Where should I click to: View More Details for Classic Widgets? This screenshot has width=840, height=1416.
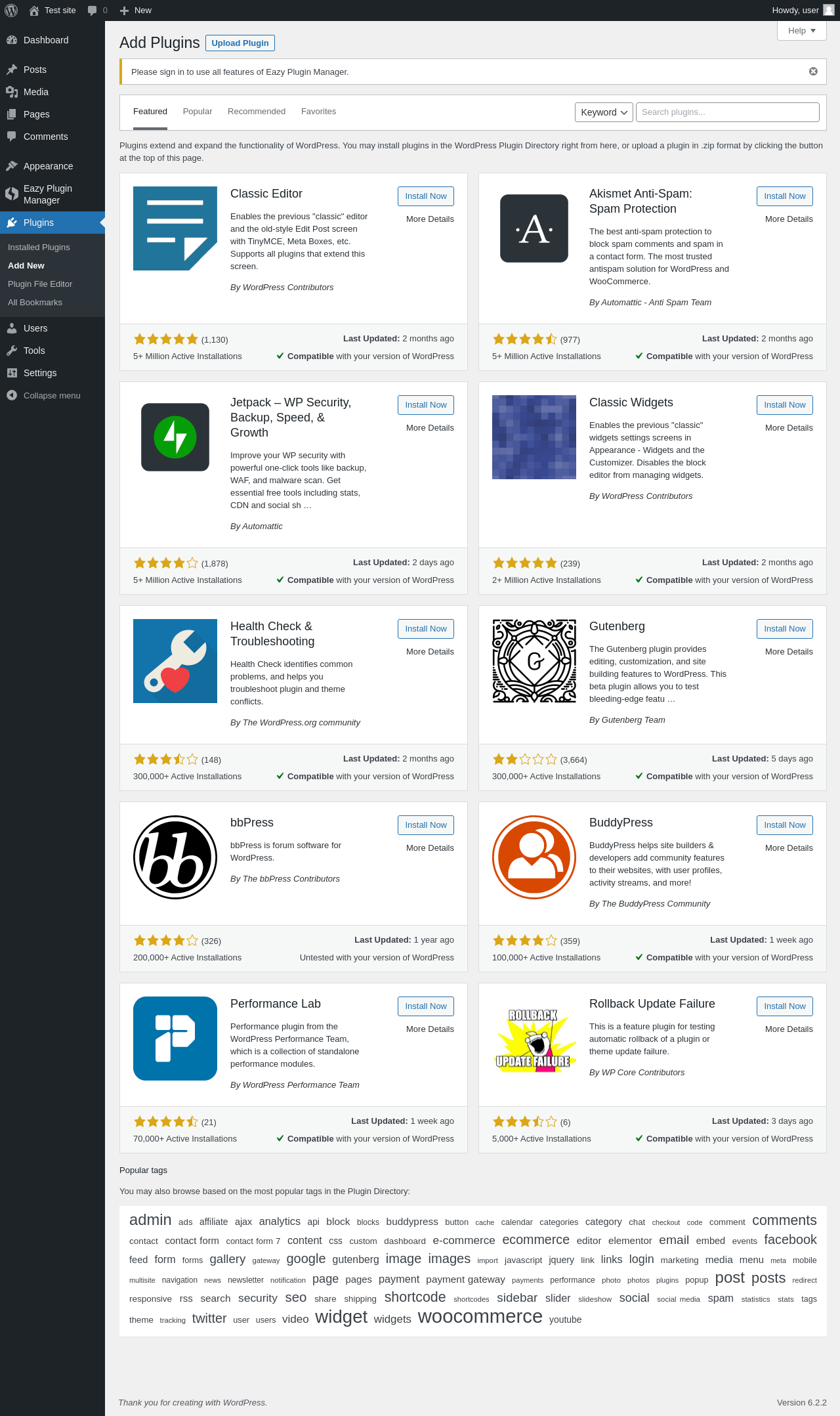tap(789, 428)
